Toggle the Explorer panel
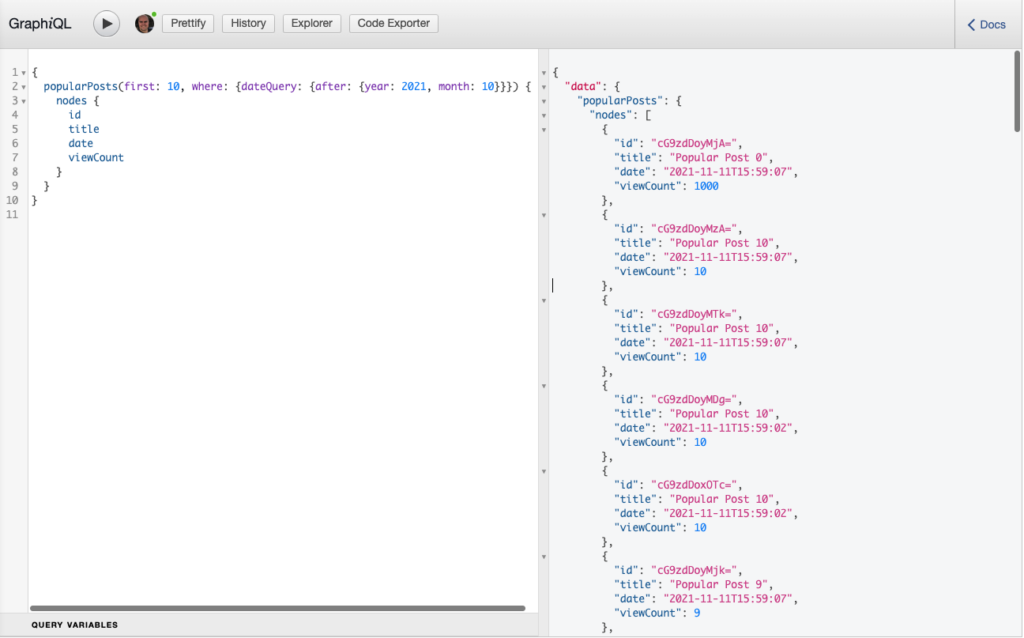The width and height of the screenshot is (1024, 638). pyautogui.click(x=311, y=23)
